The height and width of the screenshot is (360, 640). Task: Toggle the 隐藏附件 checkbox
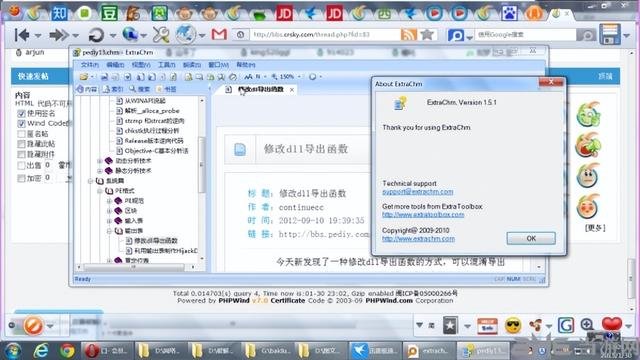pyautogui.click(x=21, y=154)
